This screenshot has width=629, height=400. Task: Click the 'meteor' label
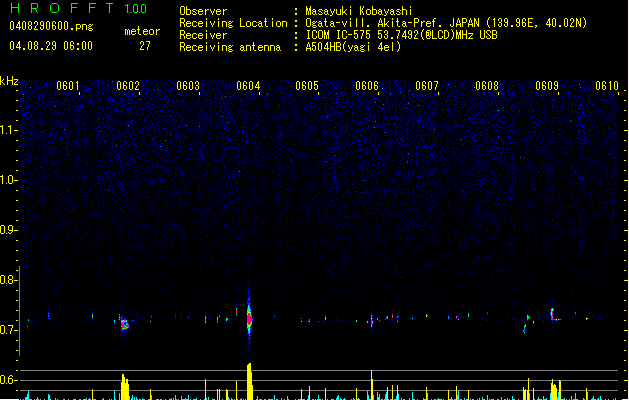(x=142, y=31)
